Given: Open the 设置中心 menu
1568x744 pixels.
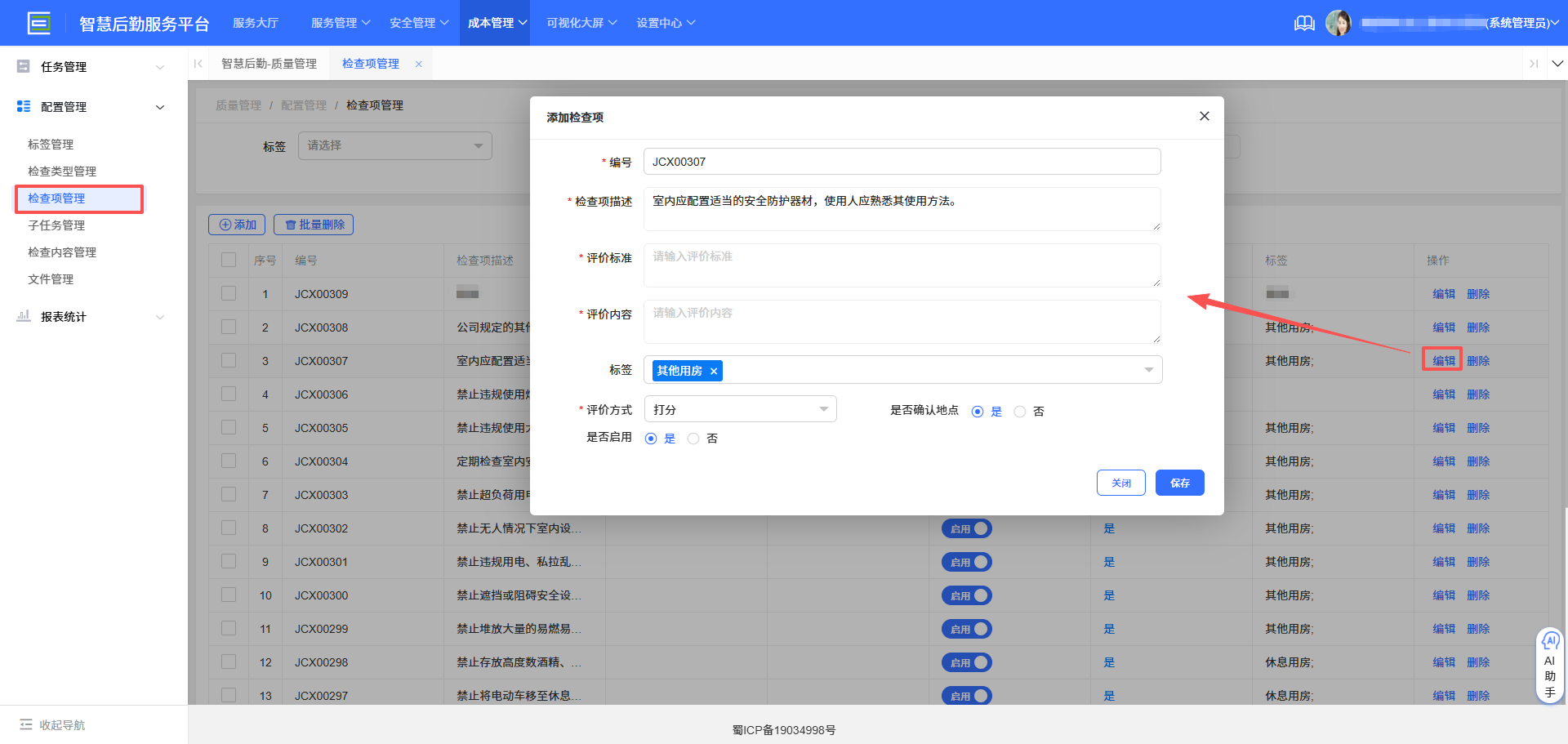Looking at the screenshot, I should (x=666, y=23).
